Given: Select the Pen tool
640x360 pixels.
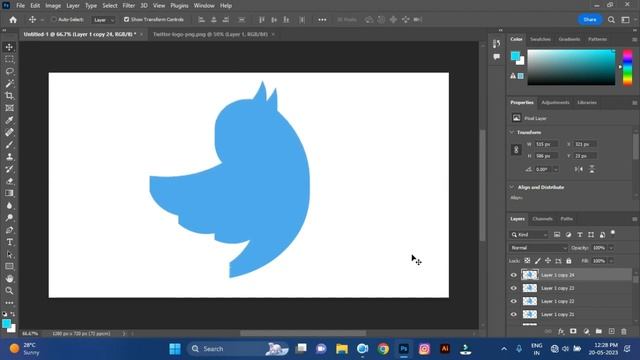Looking at the screenshot, I should pos(9,230).
